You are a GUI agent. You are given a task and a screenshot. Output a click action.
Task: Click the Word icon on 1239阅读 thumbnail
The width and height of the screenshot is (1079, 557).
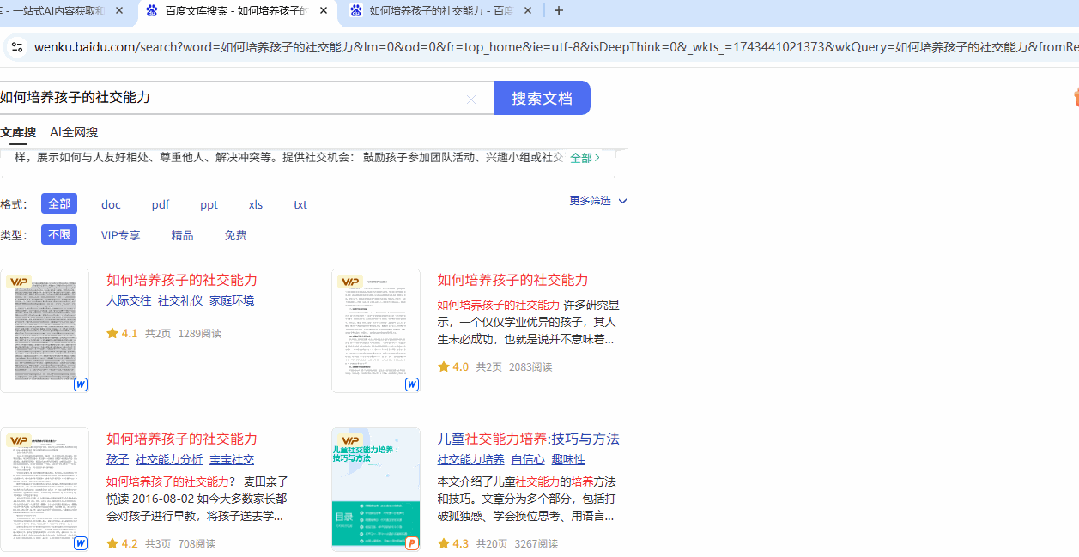coord(81,384)
